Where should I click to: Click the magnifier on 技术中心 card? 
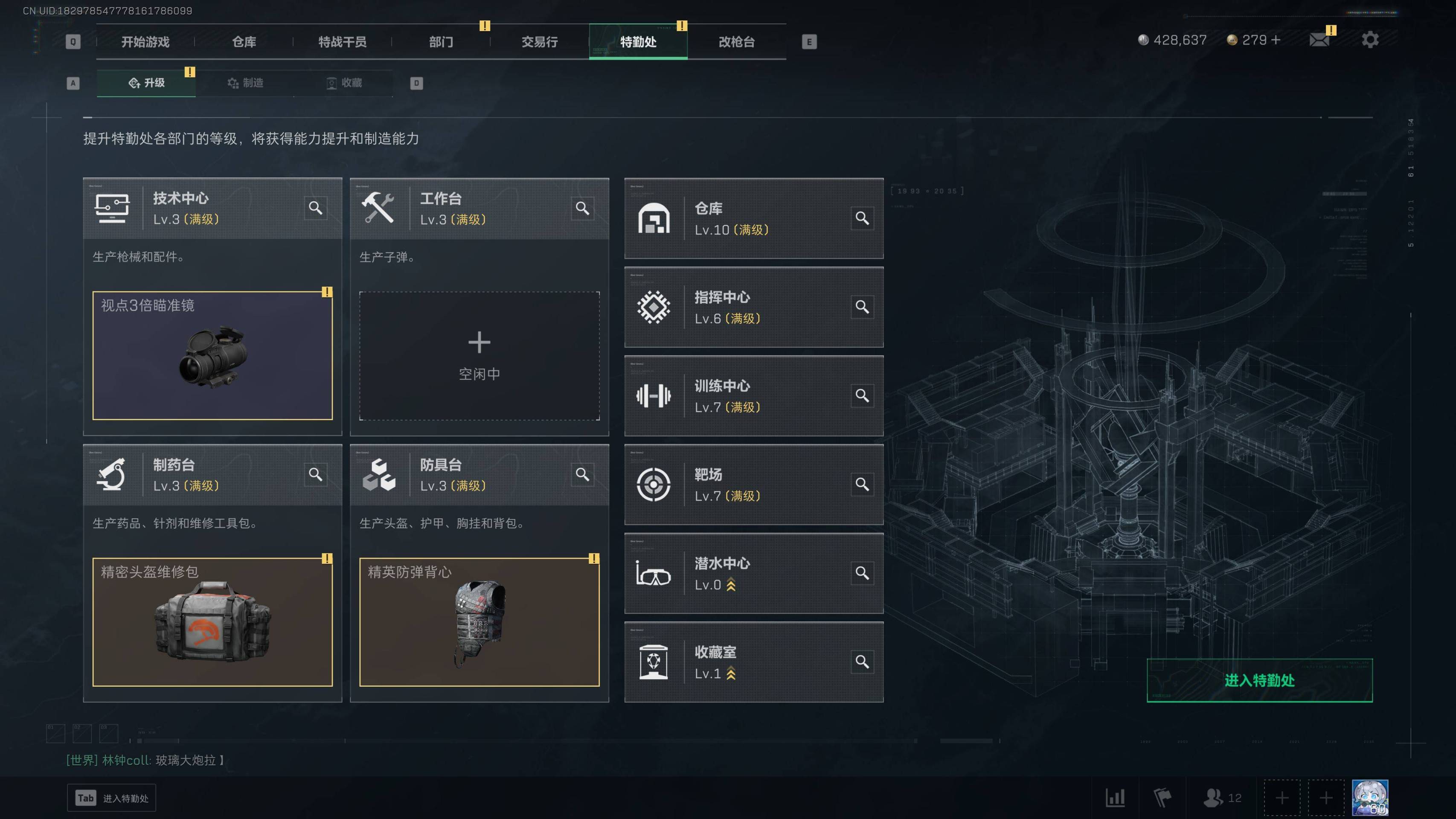pyautogui.click(x=315, y=208)
